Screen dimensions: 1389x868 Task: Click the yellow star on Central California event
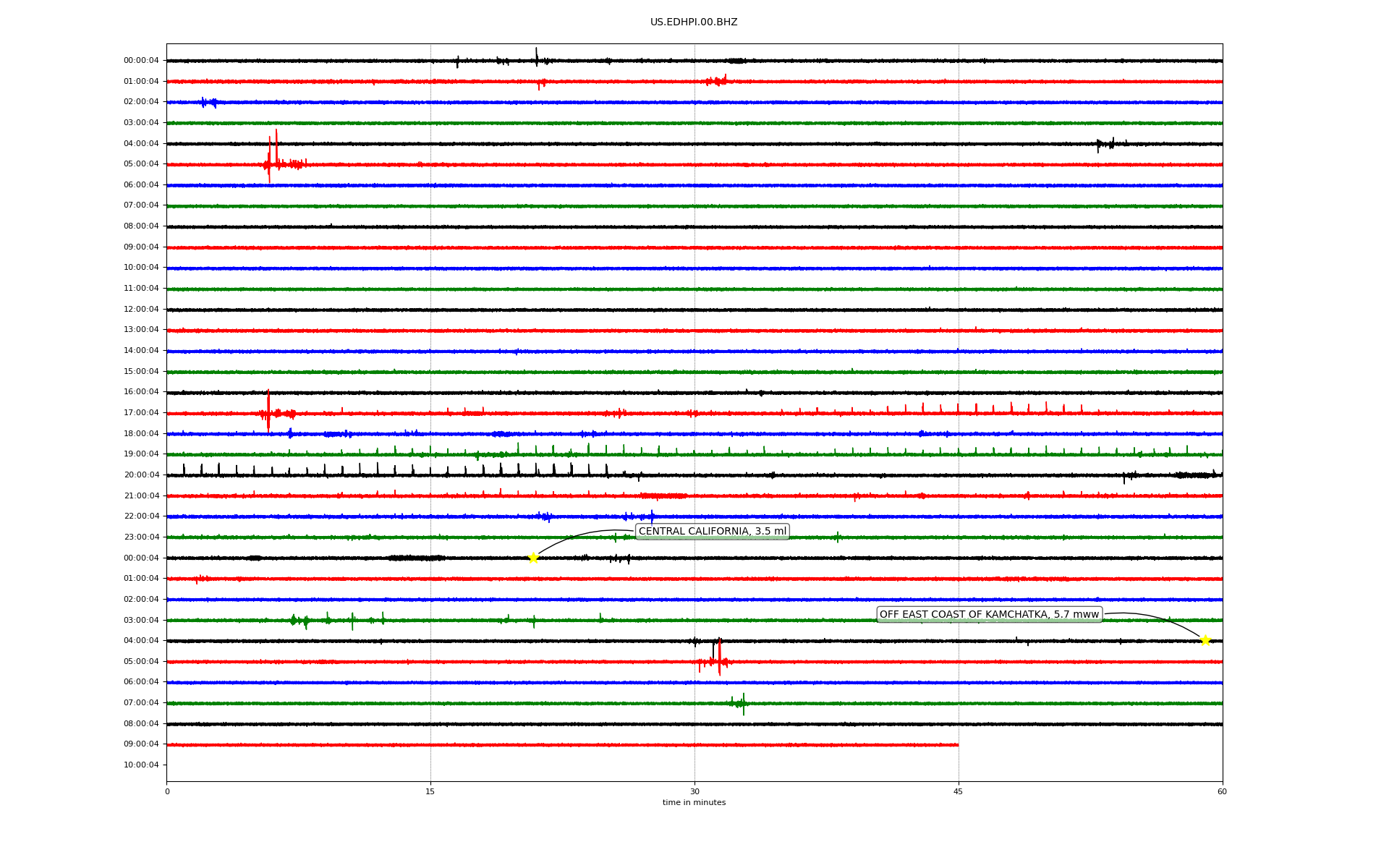coord(533,558)
